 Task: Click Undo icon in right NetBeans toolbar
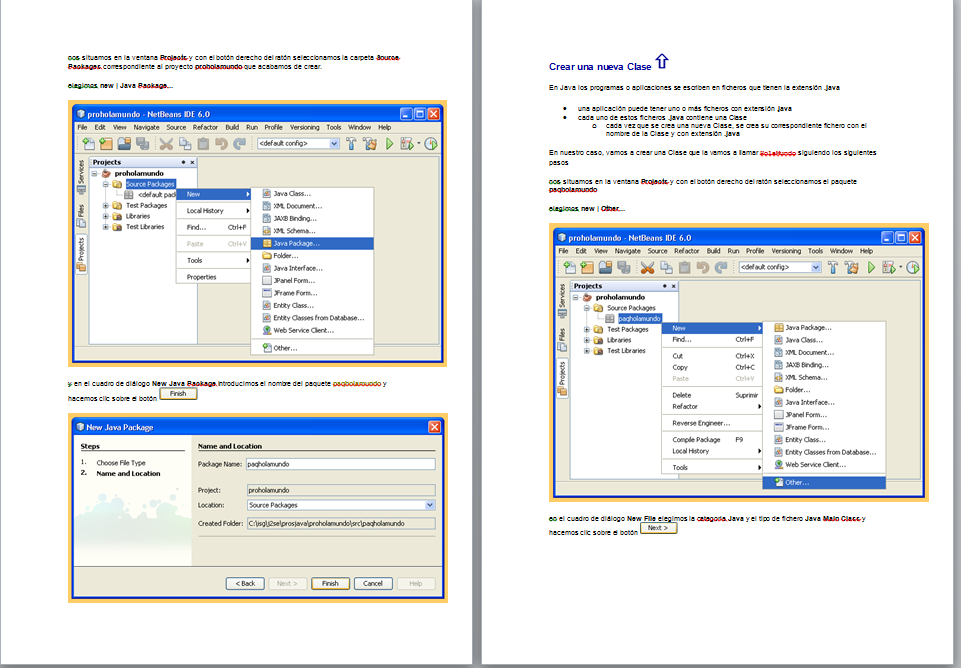point(703,268)
